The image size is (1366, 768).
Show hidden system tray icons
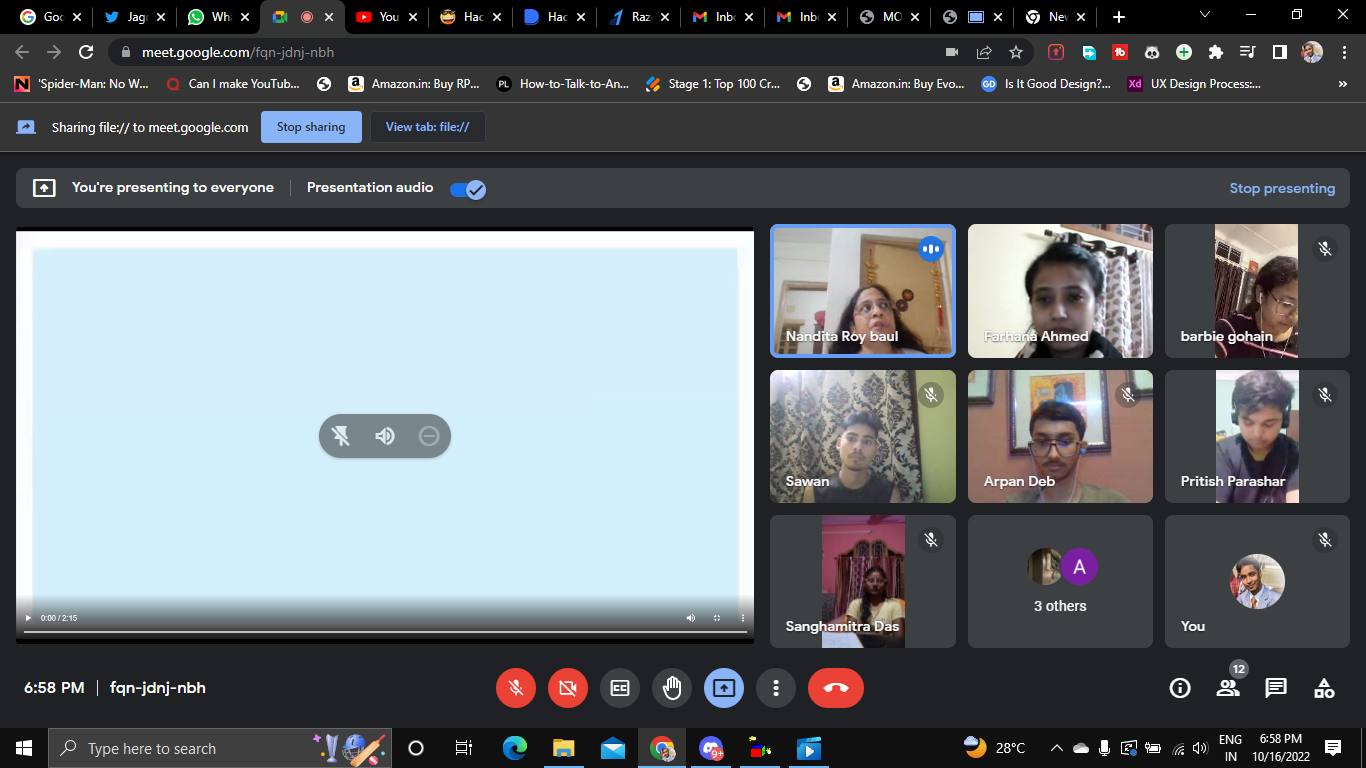[1056, 748]
